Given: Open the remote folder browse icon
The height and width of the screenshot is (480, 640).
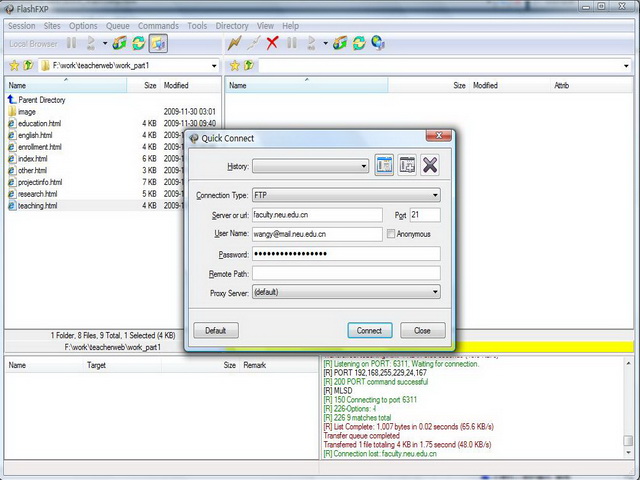Looking at the screenshot, I should pyautogui.click(x=340, y=43).
